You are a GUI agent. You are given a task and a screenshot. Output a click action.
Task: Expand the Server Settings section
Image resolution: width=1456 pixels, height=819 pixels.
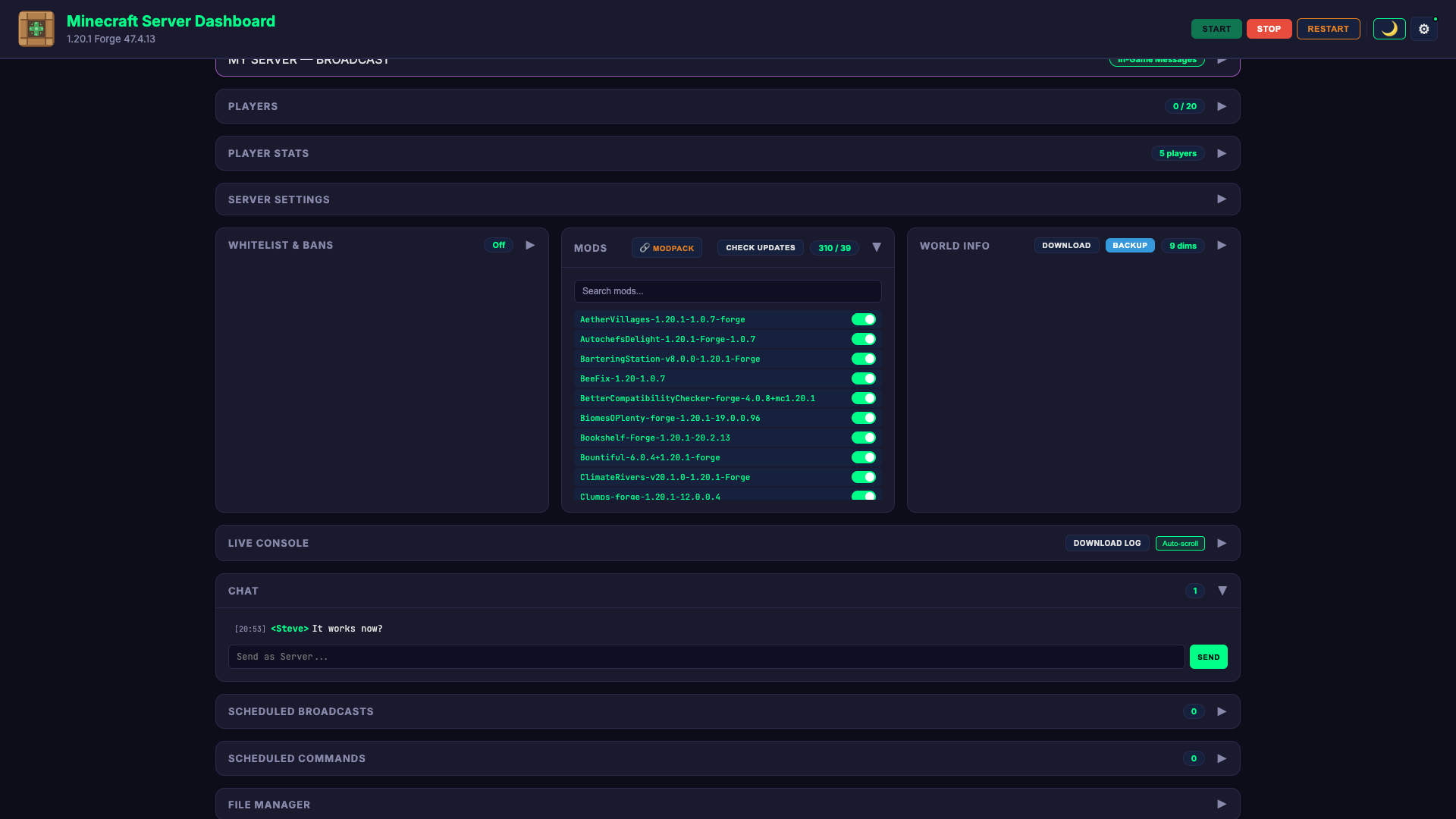1222,199
